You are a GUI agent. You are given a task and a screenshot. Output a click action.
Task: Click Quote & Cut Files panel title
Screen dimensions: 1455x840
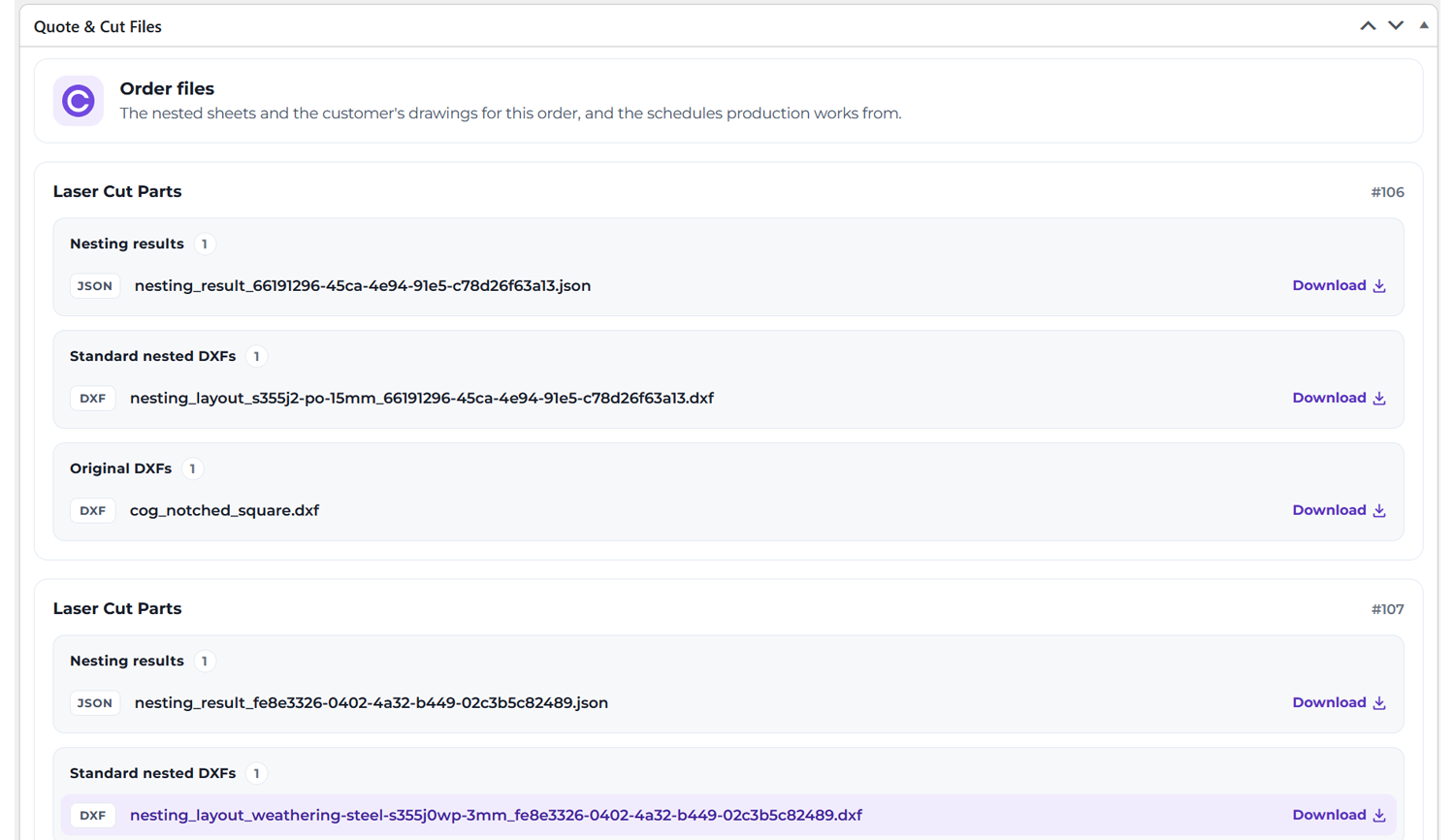coord(98,27)
